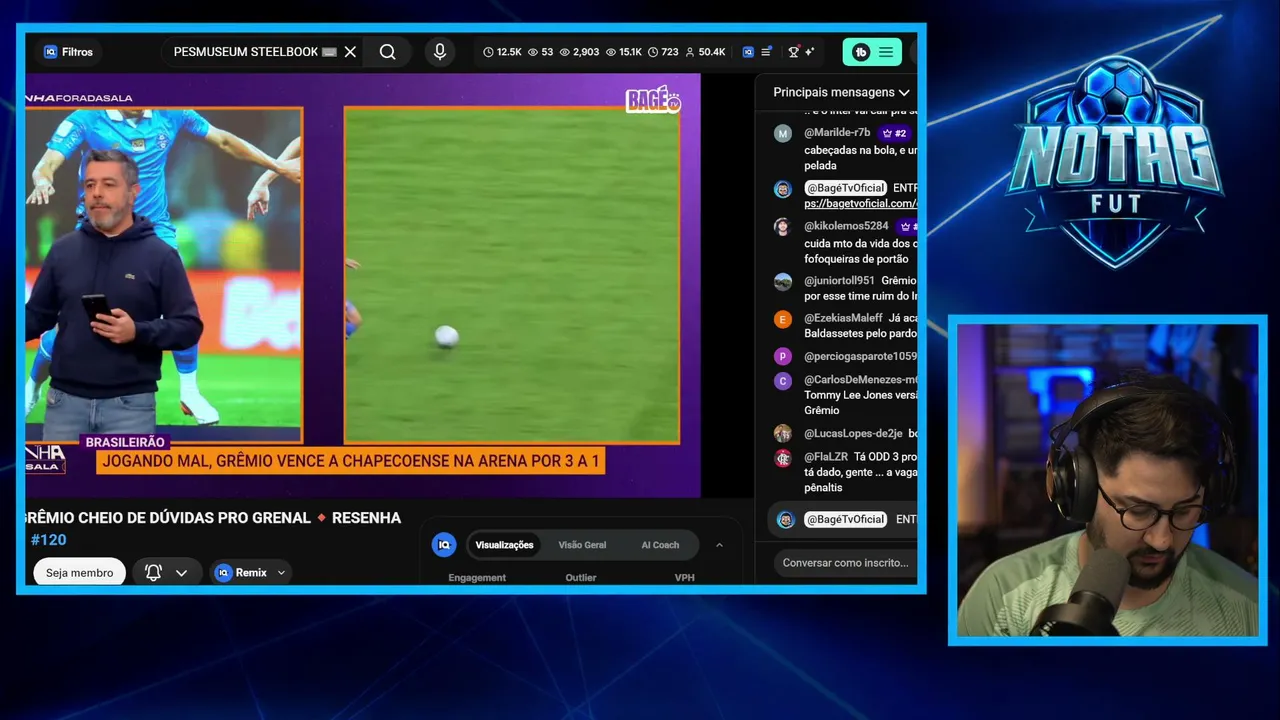Click the #120 hashtag link
This screenshot has height=720, width=1280.
[48, 540]
